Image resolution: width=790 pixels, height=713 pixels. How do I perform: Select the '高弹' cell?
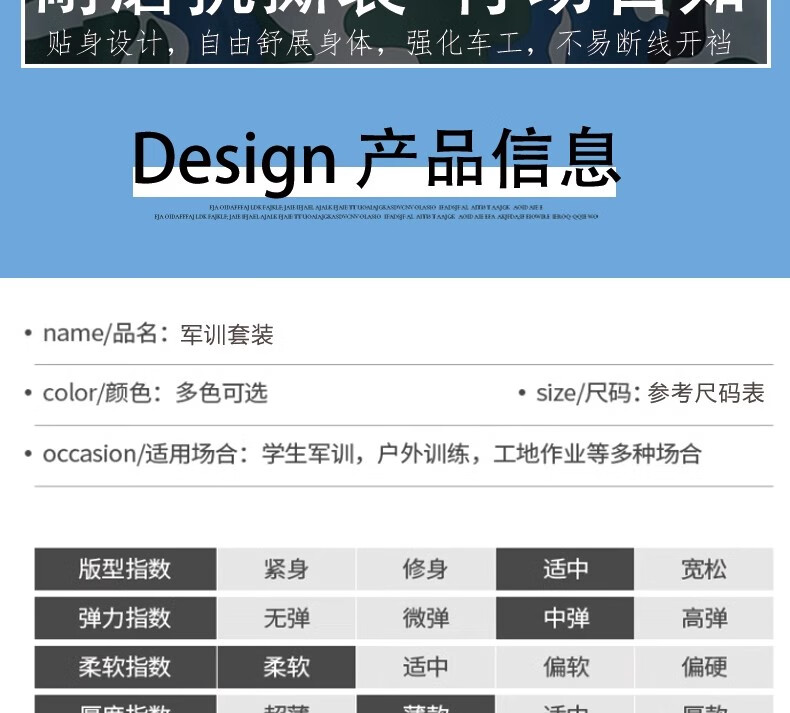coord(704,618)
